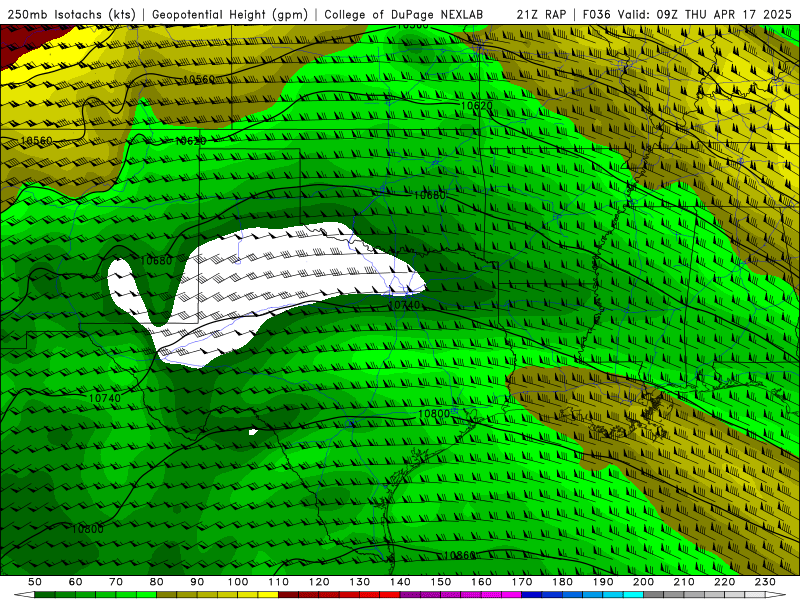Click the "Geopotential Height (gpm)" header text

tap(230, 14)
